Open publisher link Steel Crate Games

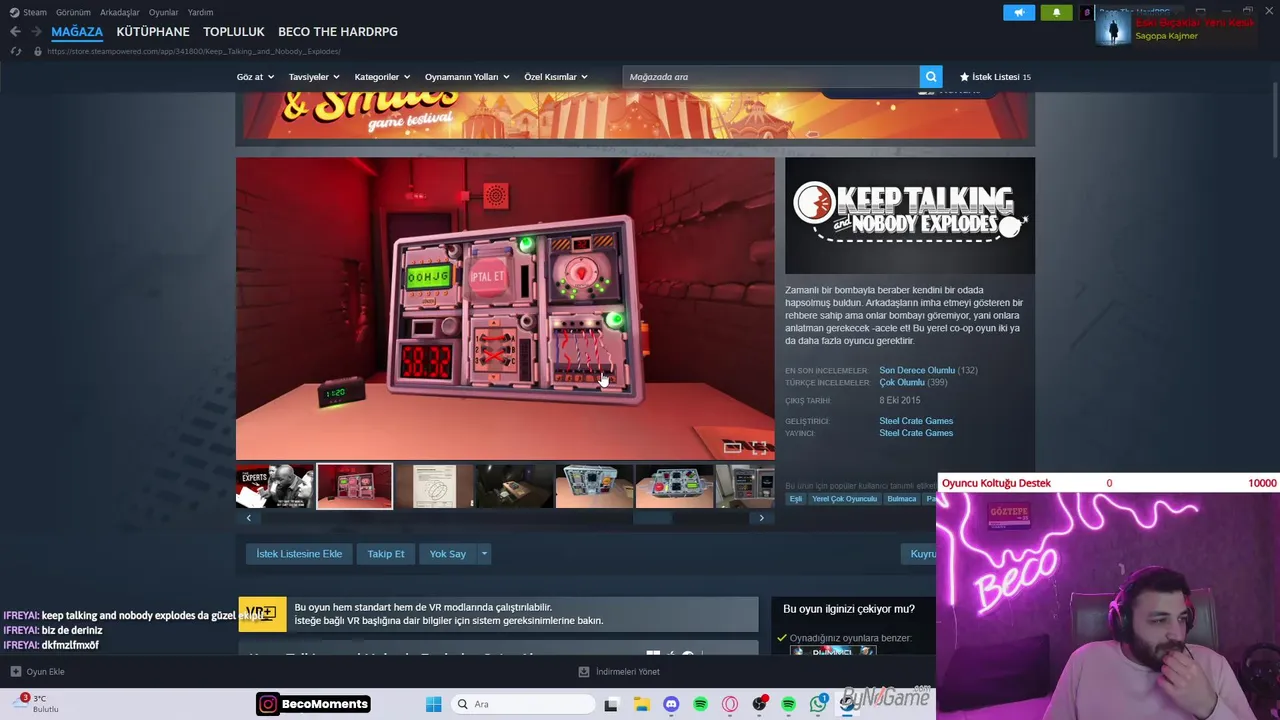916,433
